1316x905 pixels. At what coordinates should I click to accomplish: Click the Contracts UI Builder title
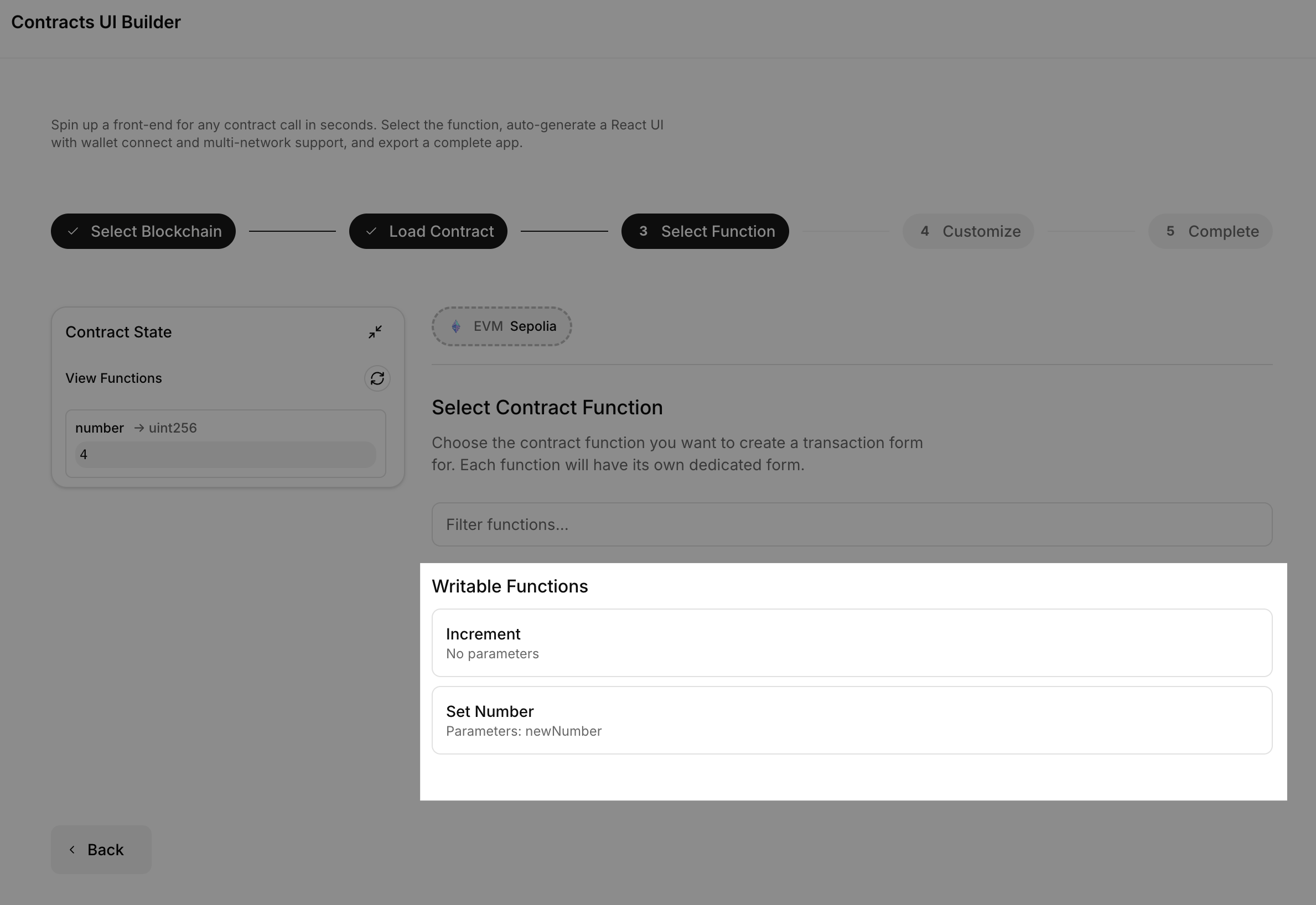click(95, 22)
